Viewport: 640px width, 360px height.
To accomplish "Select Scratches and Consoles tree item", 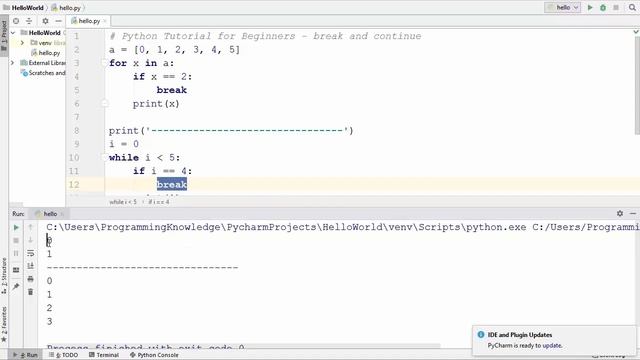I will click(43, 73).
